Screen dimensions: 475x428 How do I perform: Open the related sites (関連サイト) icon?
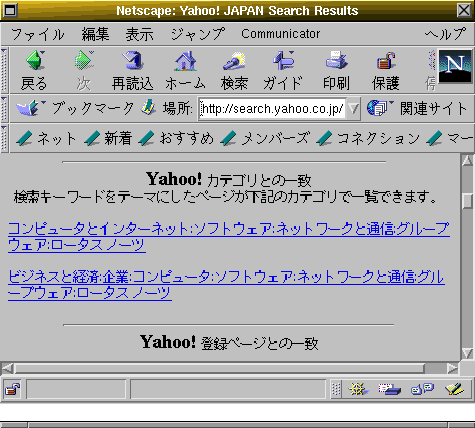(x=379, y=108)
